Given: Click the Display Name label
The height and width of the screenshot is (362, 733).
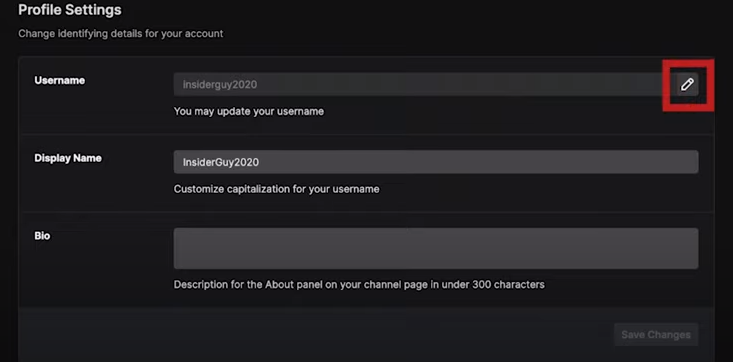Looking at the screenshot, I should tap(68, 158).
